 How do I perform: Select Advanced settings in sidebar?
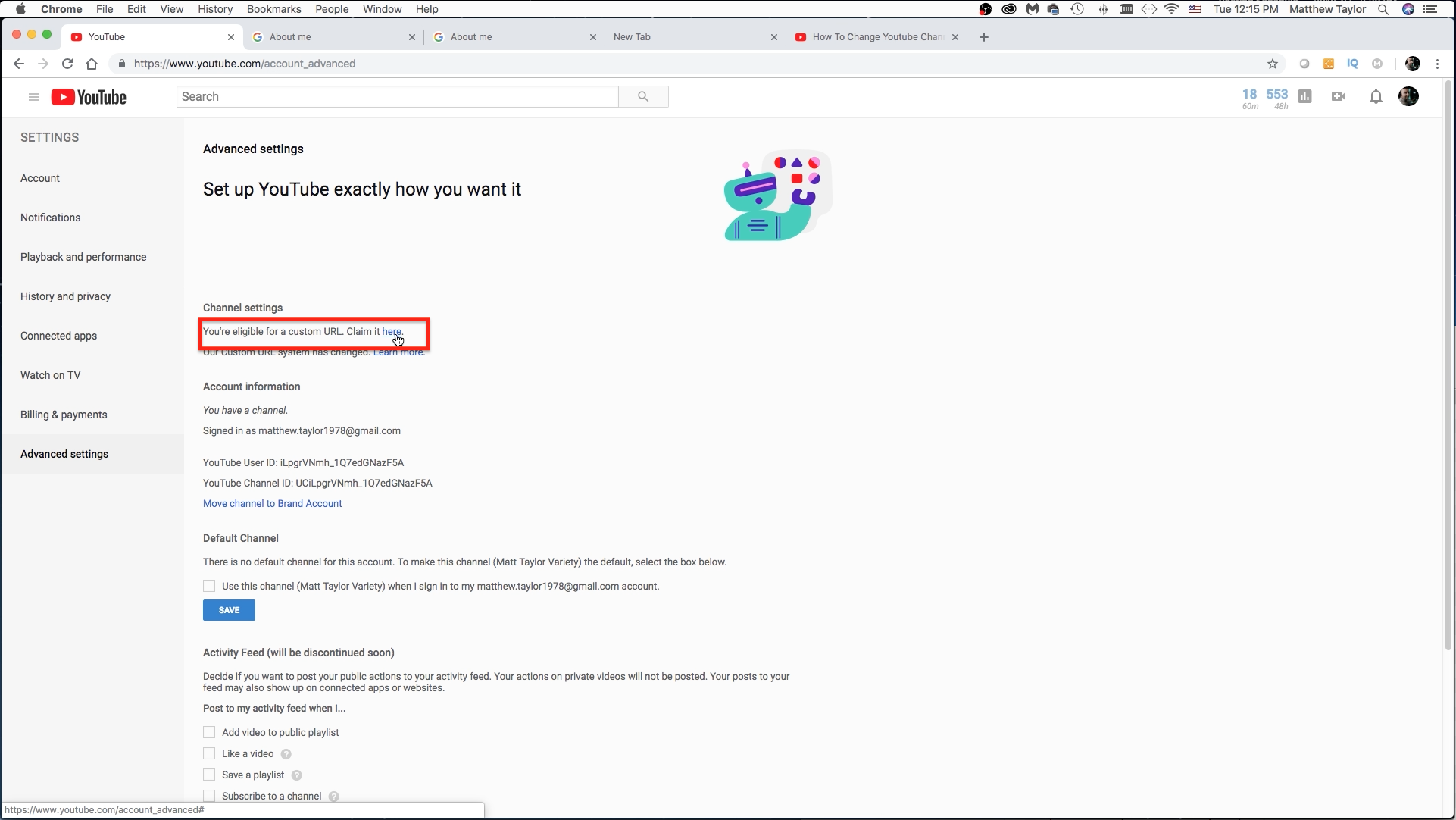(x=92, y=454)
